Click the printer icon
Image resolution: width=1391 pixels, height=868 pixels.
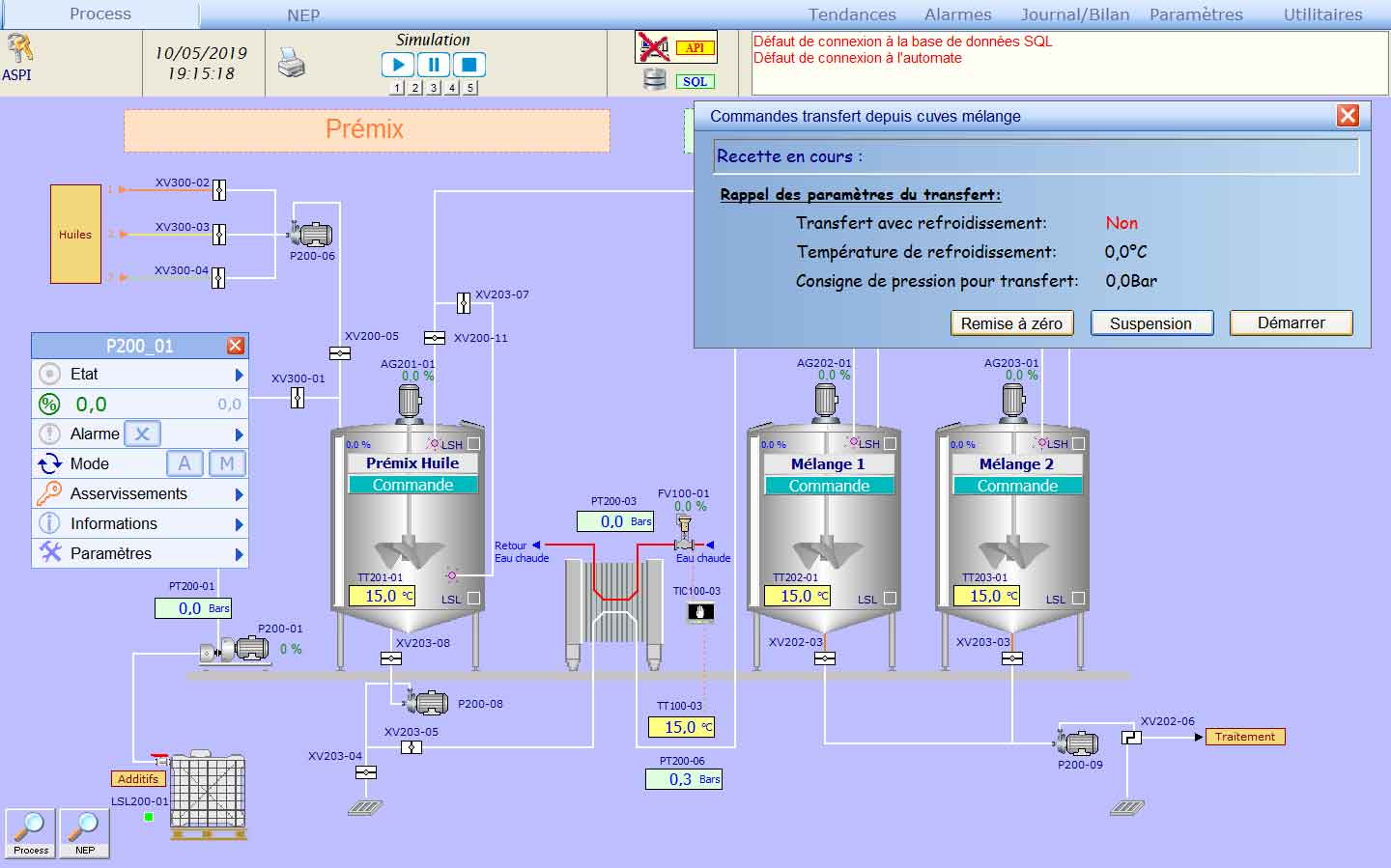tap(291, 63)
